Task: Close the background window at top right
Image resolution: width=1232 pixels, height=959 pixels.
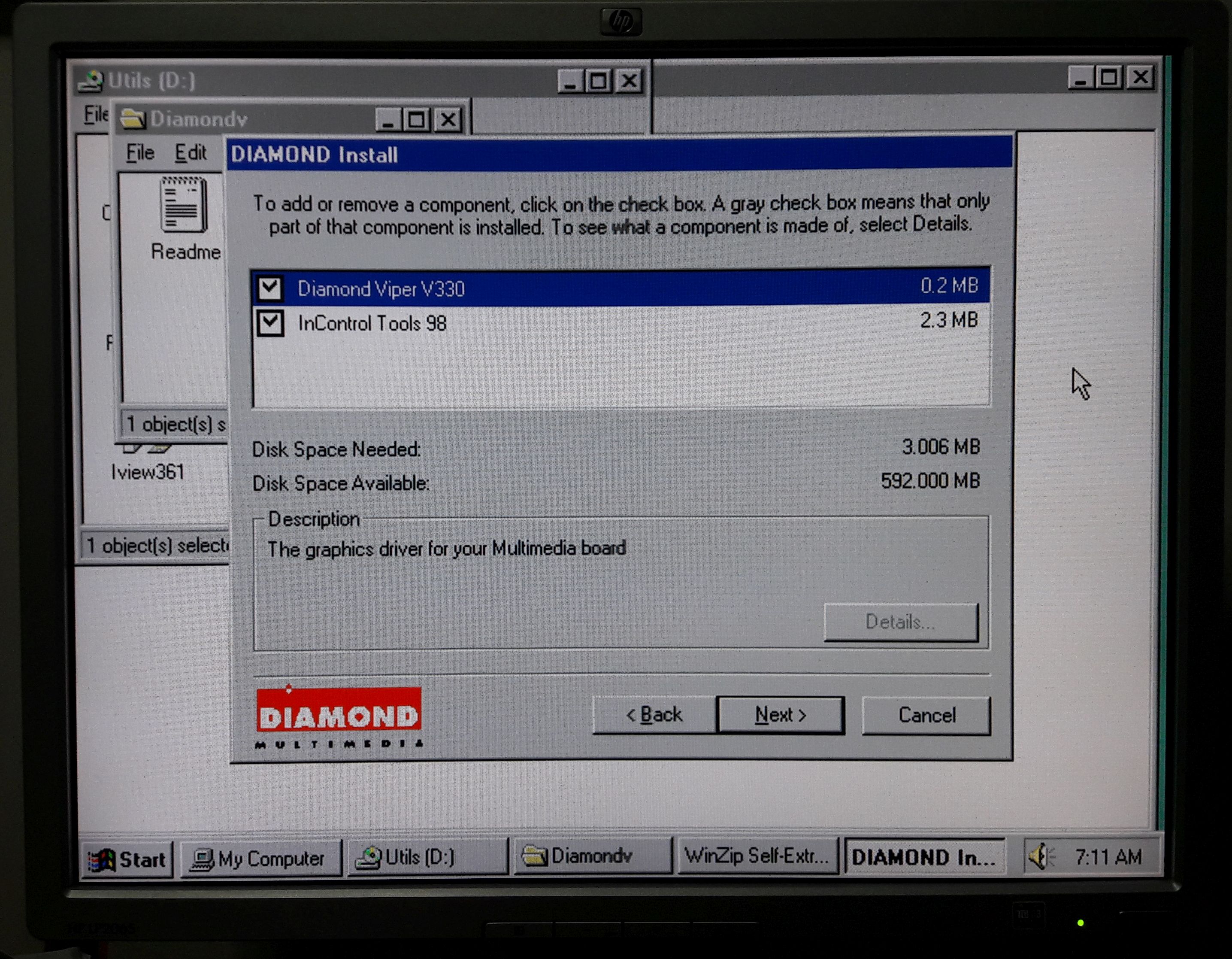Action: point(1140,77)
